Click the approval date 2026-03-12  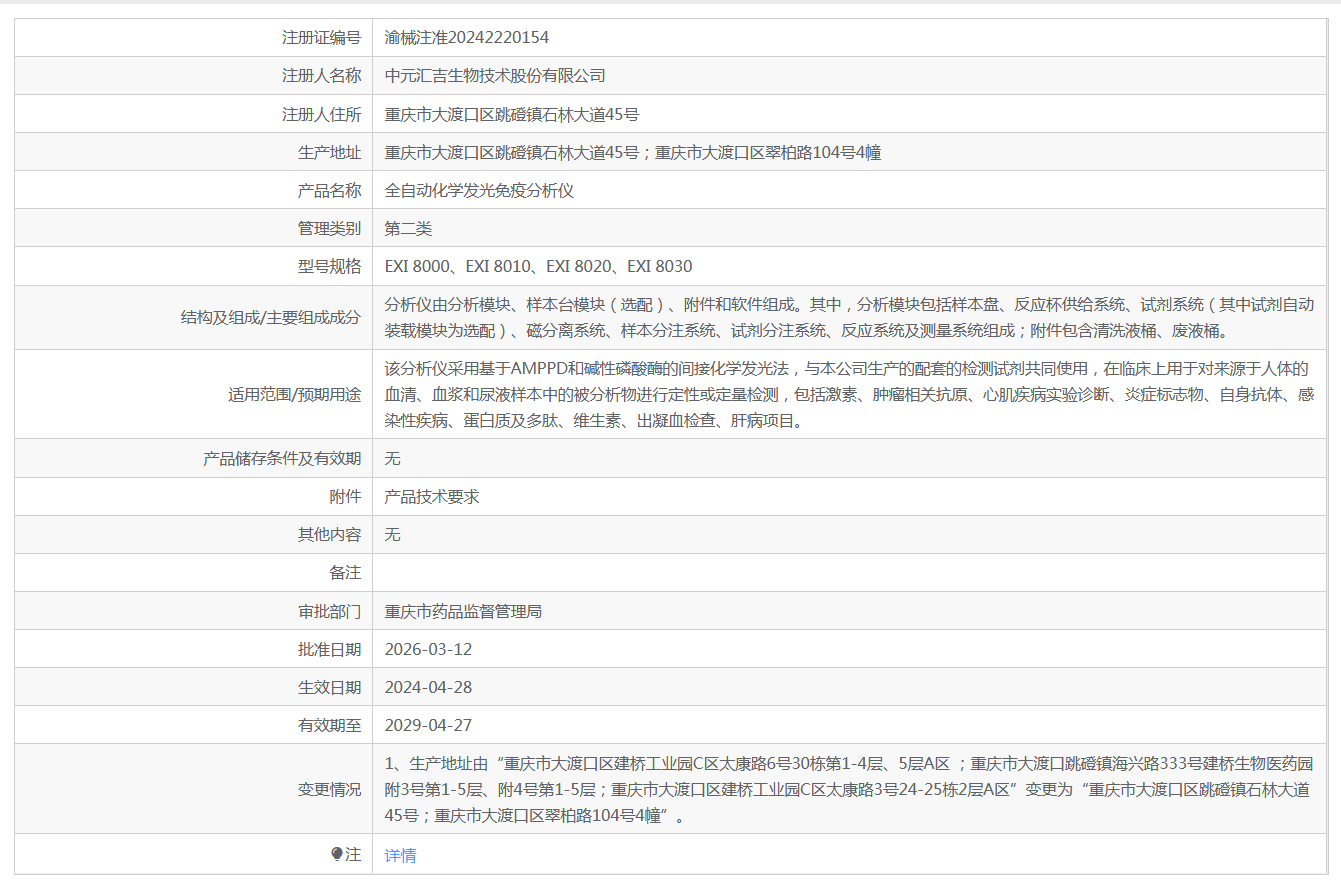coord(428,649)
